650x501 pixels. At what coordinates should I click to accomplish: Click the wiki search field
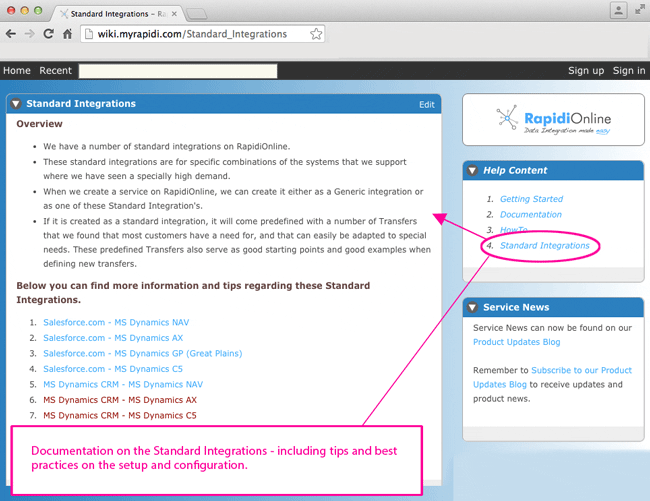(178, 71)
